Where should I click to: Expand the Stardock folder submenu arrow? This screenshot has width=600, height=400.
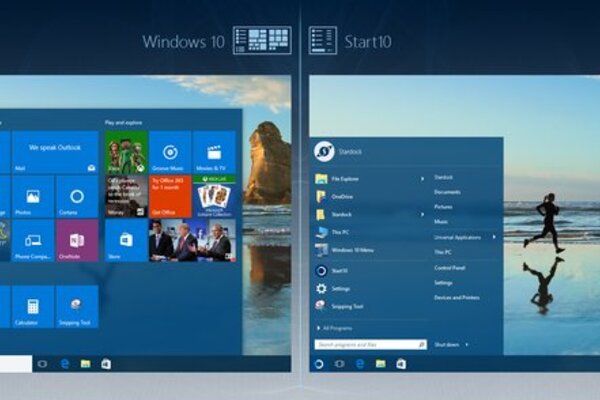[x=422, y=214]
